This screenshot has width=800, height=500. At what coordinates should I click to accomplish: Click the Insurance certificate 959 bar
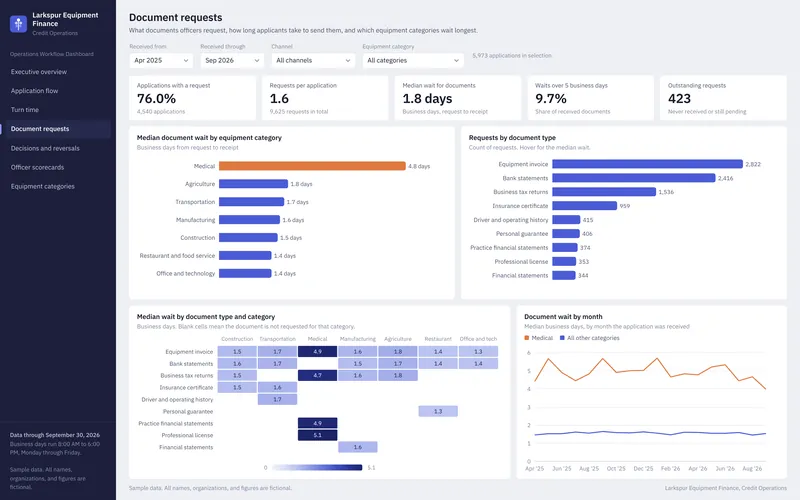pyautogui.click(x=585, y=206)
